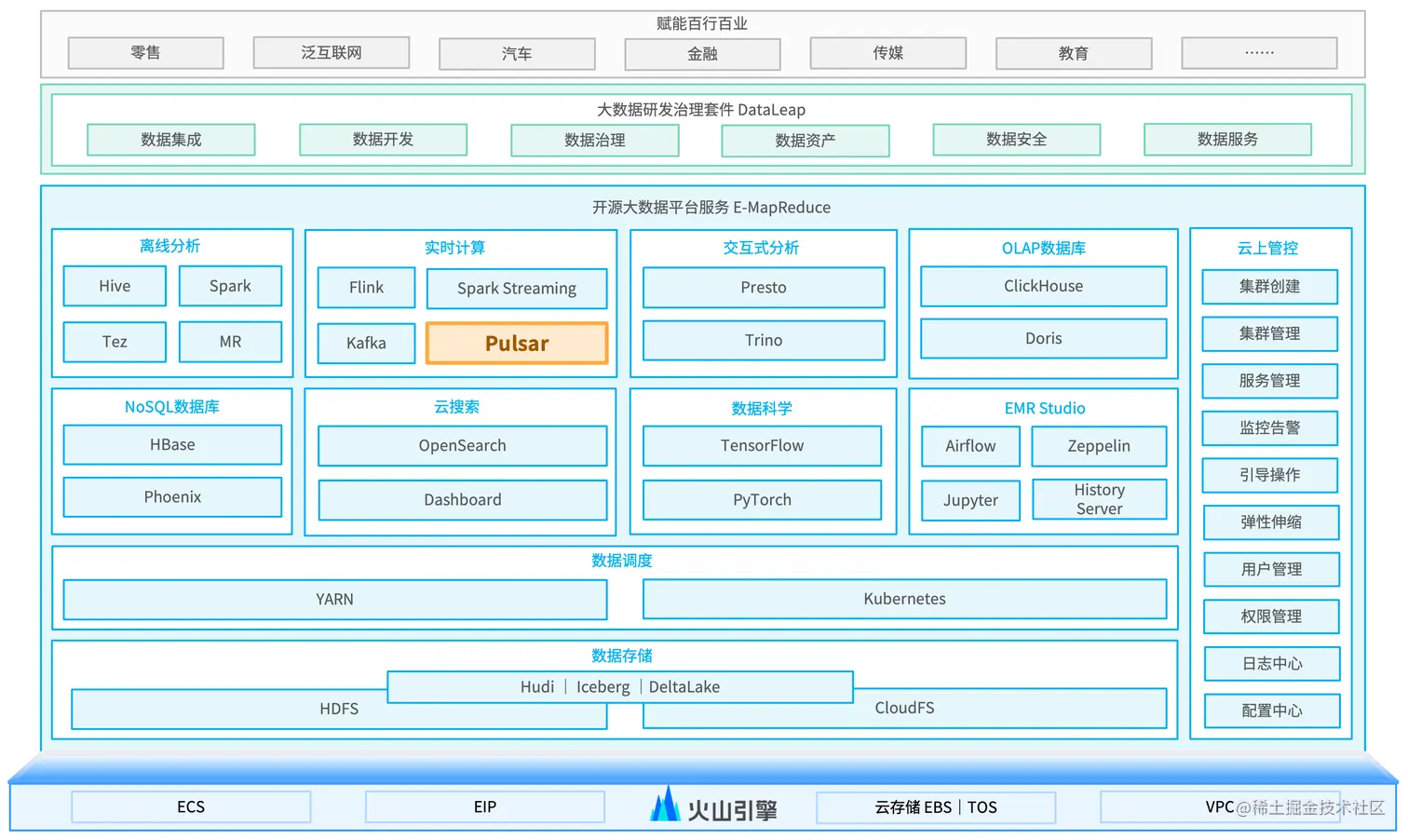Viewport: 1408px width, 840px height.
Task: Click the Presto box
Action: tap(764, 288)
